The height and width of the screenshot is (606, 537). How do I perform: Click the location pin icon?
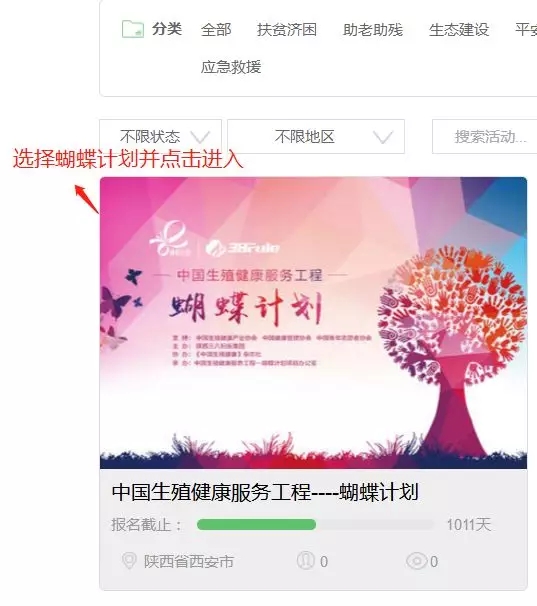point(129,561)
